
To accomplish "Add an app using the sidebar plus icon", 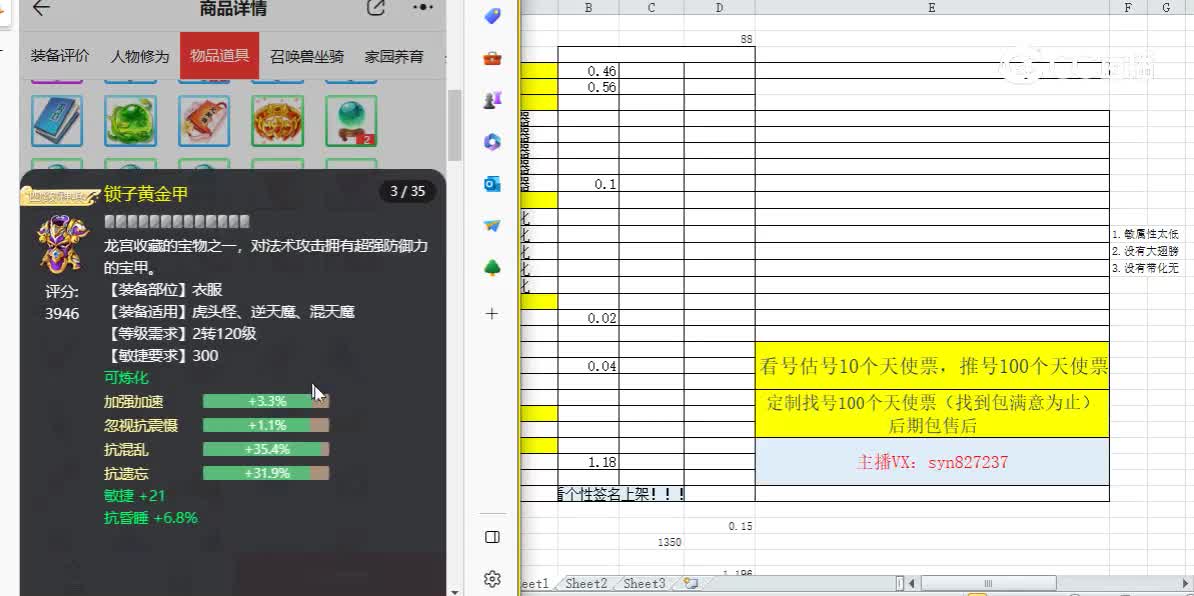I will click(492, 313).
